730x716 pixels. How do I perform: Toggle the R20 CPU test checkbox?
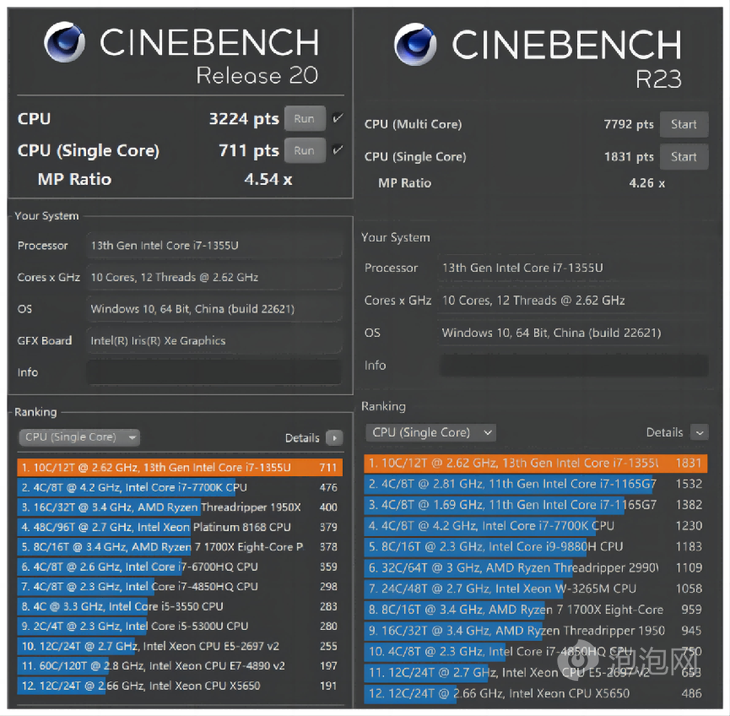338,118
